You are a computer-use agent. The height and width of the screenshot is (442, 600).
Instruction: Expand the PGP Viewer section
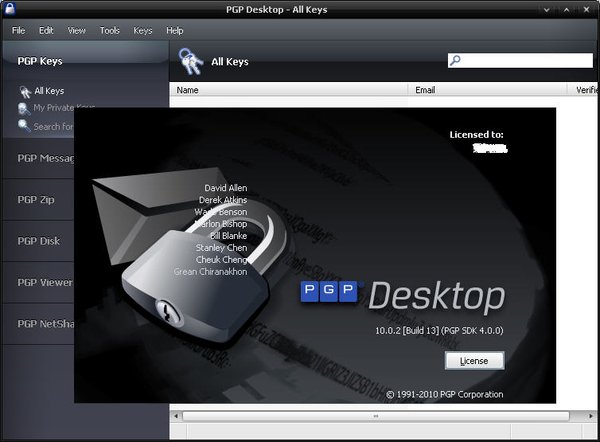(38, 282)
